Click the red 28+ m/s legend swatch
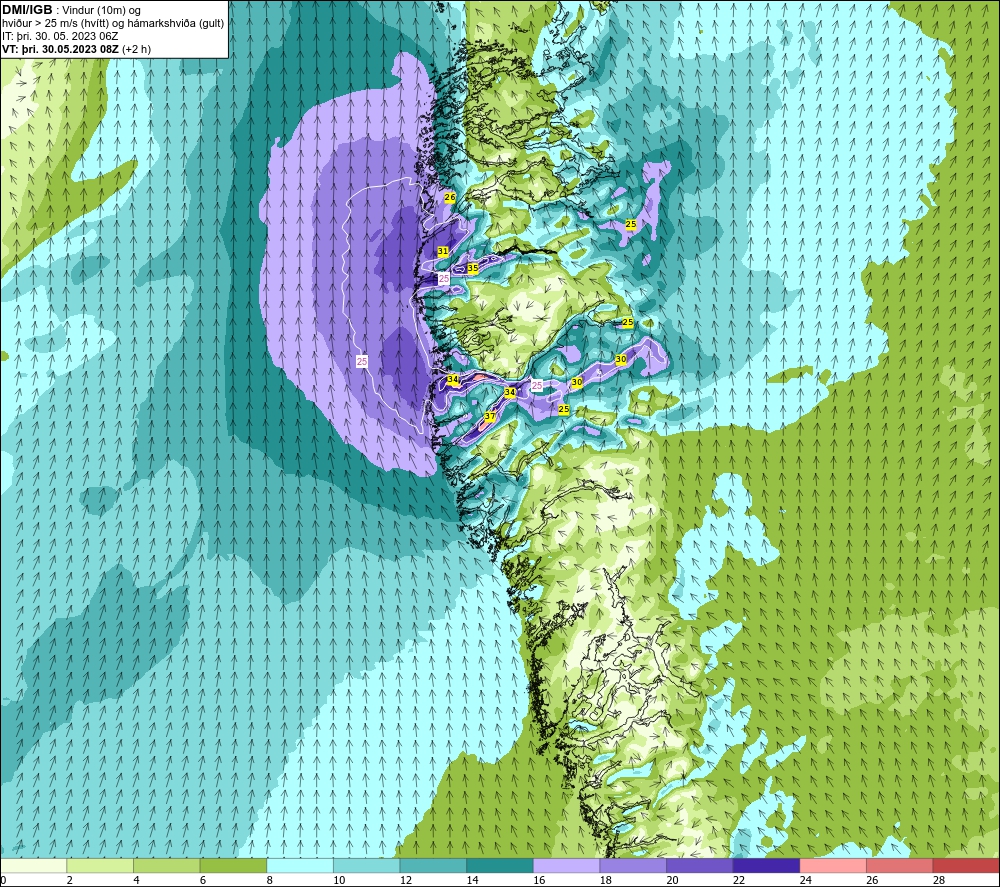The width and height of the screenshot is (1000, 887). pyautogui.click(x=966, y=865)
